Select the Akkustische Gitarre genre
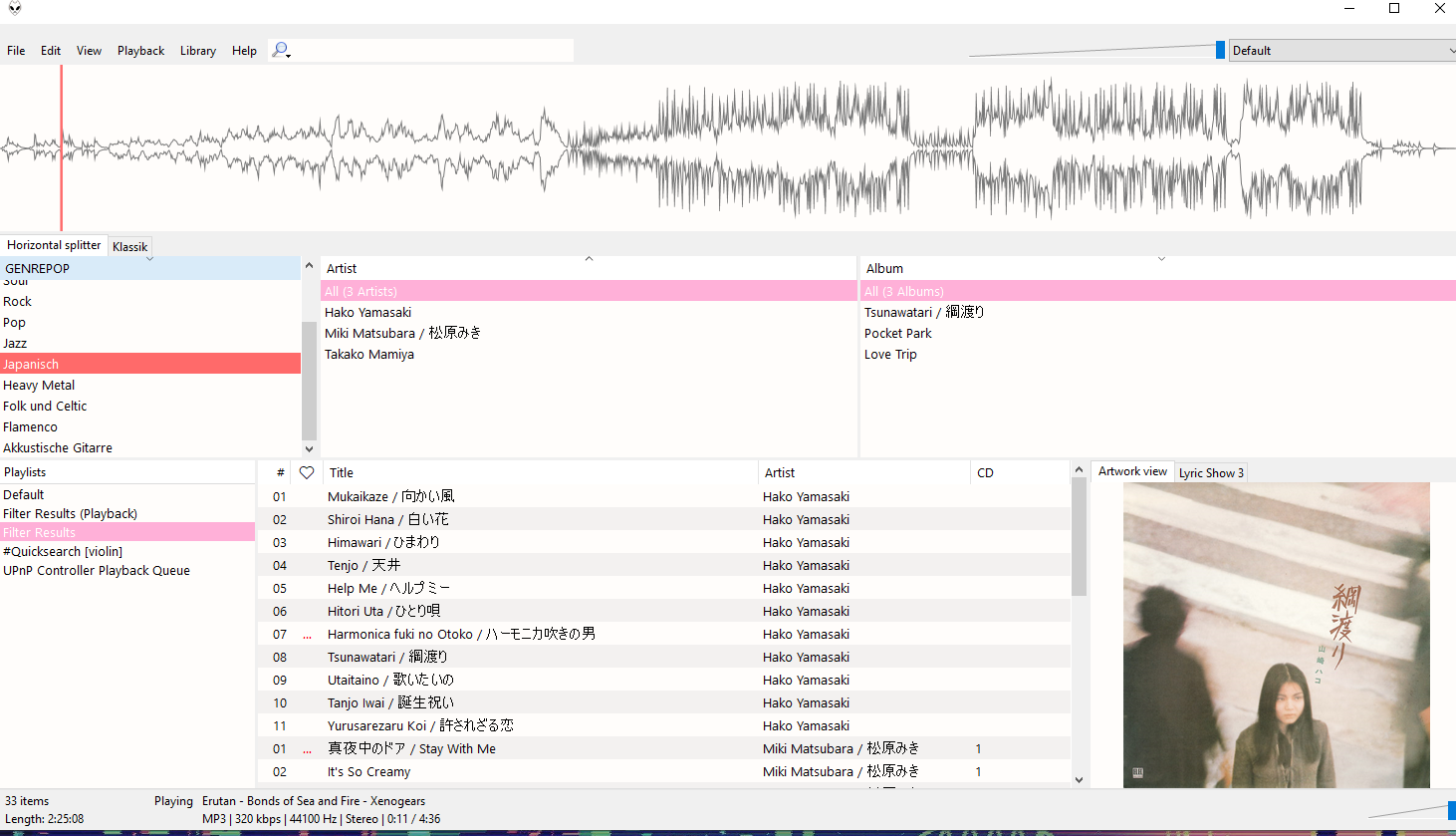The image size is (1456, 836). pos(149,447)
